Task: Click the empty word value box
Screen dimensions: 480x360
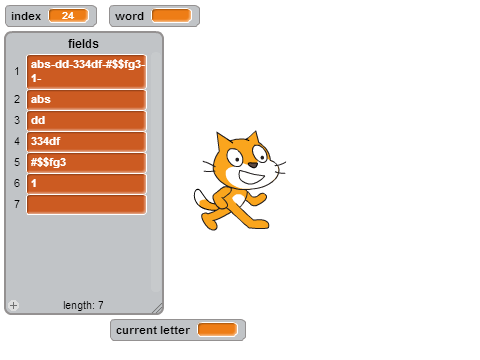Action: 172,16
